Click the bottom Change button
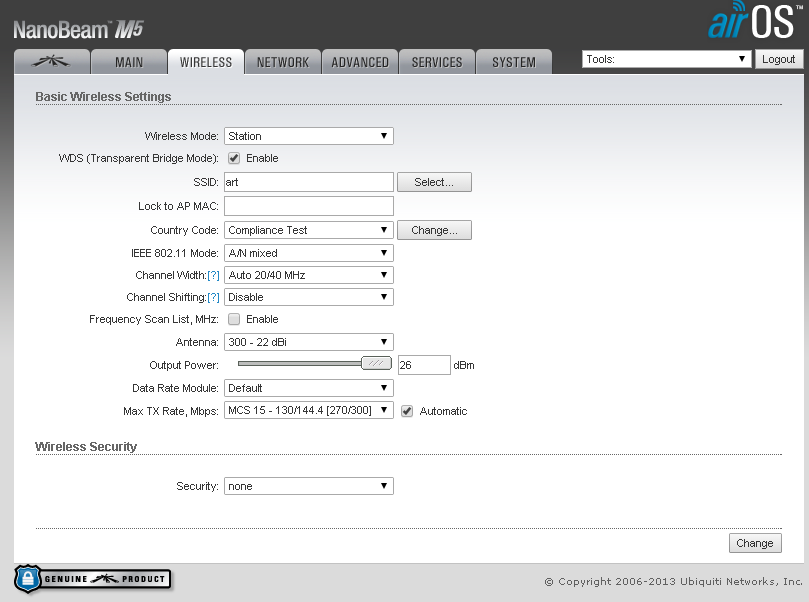The image size is (809, 602). pos(755,543)
